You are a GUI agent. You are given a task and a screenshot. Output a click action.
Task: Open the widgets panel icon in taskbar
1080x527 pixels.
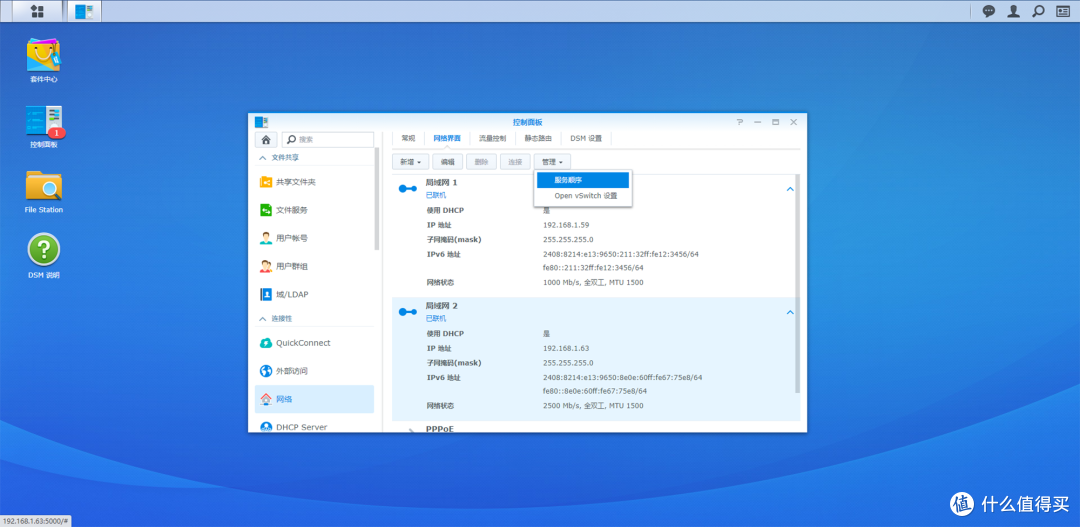click(x=1064, y=11)
